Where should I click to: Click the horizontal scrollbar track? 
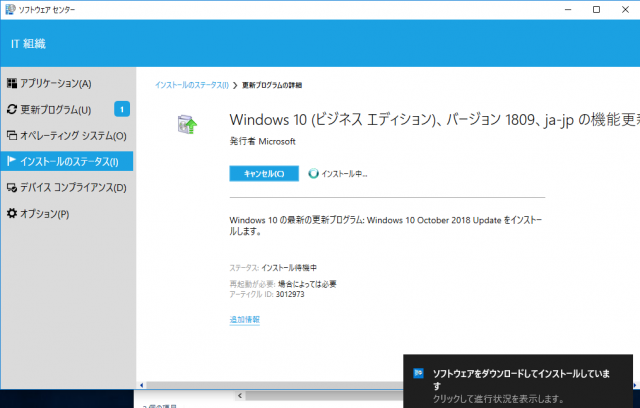point(270,384)
